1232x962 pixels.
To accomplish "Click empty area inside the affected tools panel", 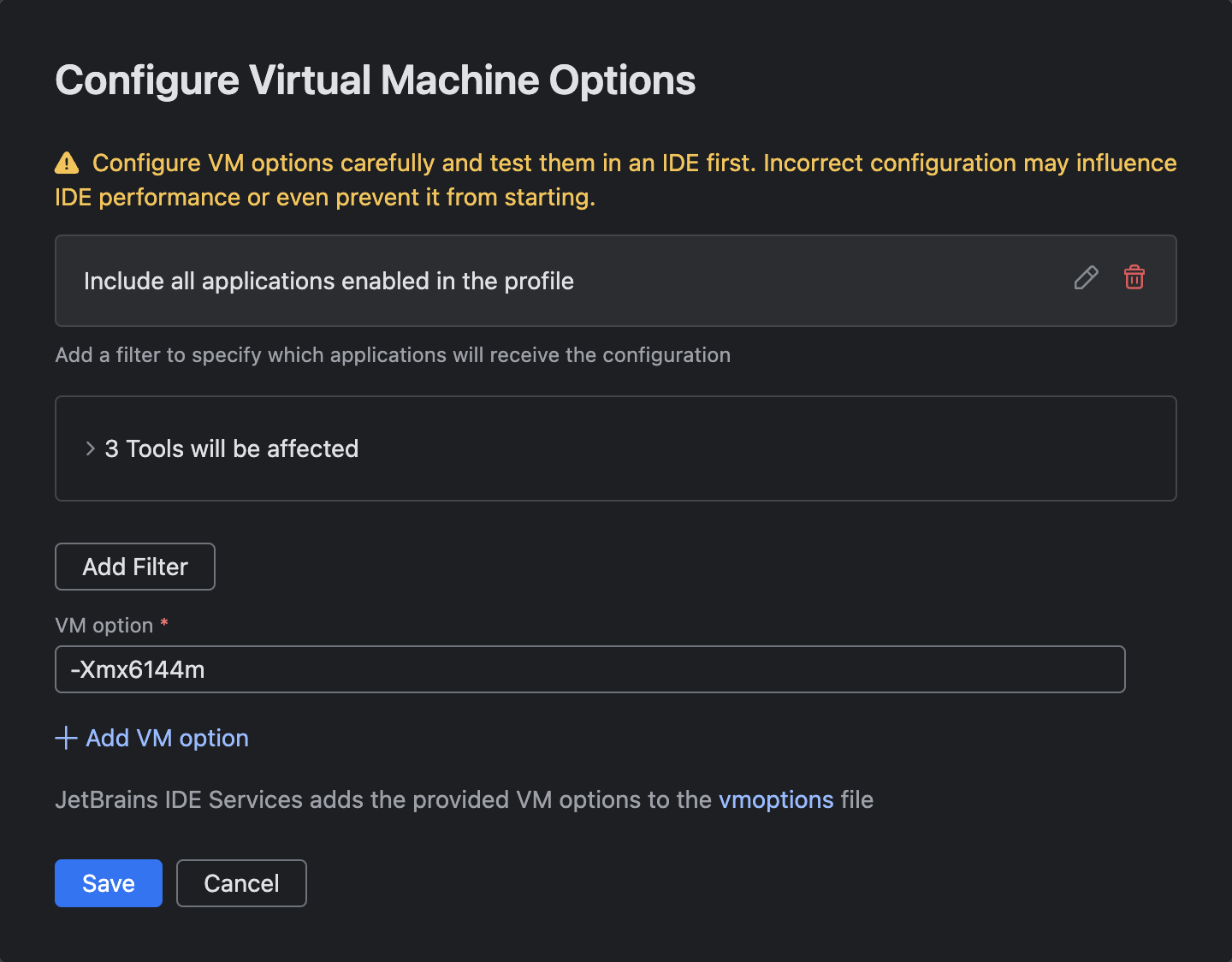I will [770, 448].
